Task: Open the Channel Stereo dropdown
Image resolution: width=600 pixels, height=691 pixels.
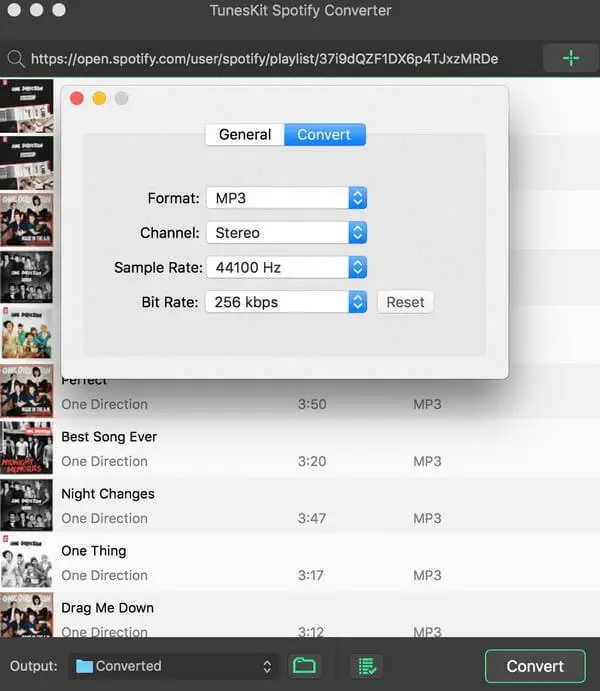Action: click(286, 233)
